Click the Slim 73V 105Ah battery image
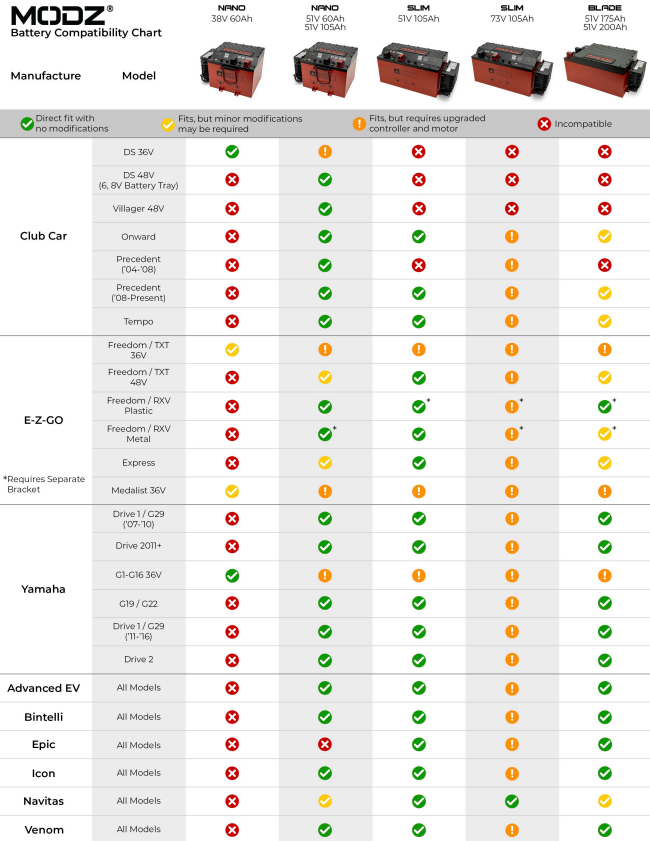The width and height of the screenshot is (650, 841). click(x=512, y=70)
